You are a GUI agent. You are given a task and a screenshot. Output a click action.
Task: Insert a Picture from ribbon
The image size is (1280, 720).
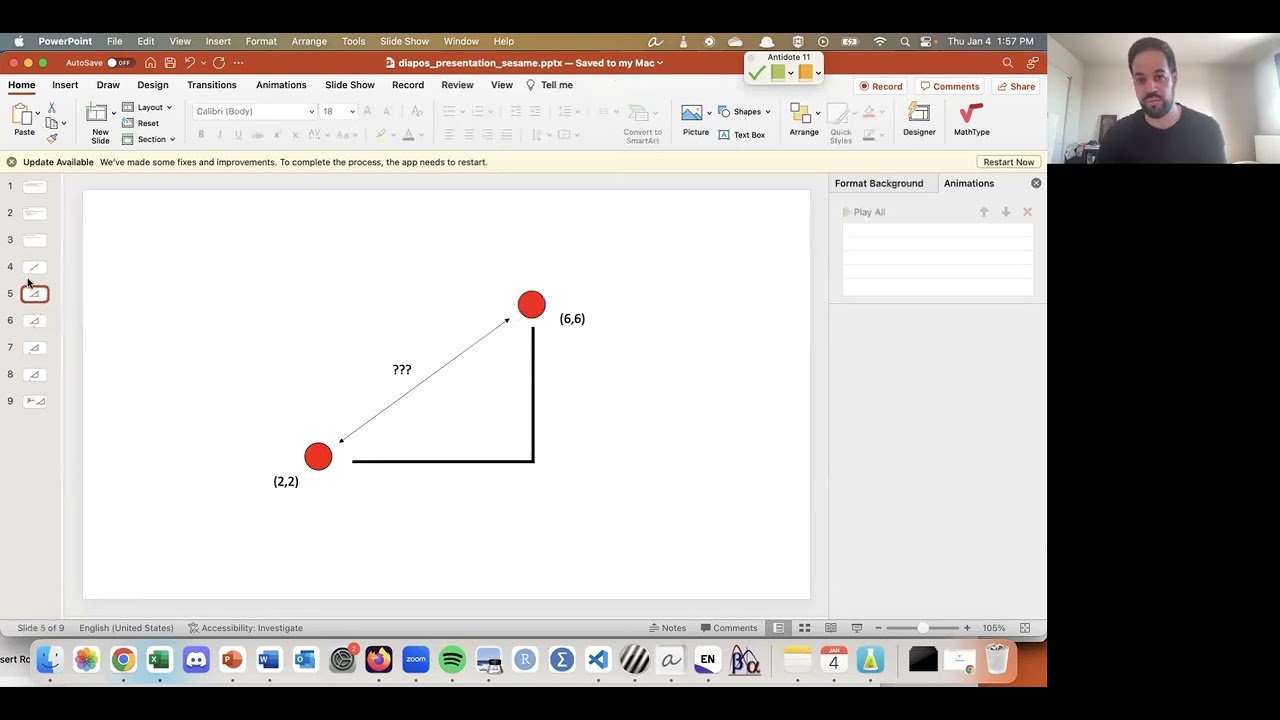692,113
